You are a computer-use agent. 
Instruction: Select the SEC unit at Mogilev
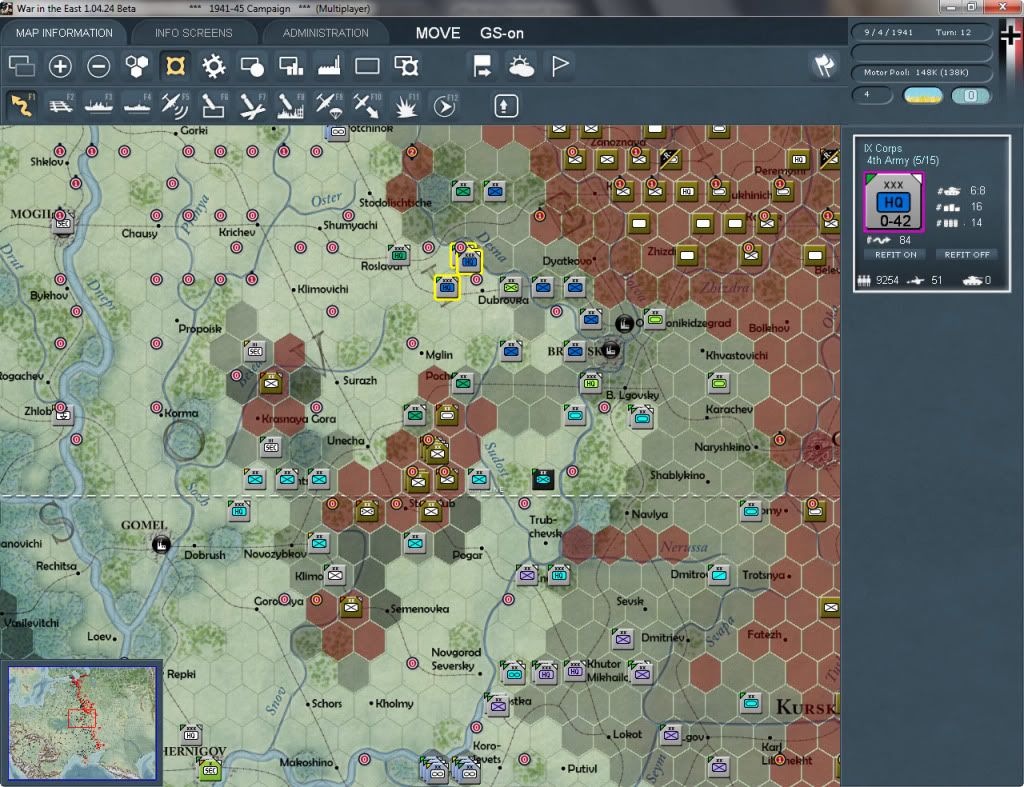tap(63, 223)
